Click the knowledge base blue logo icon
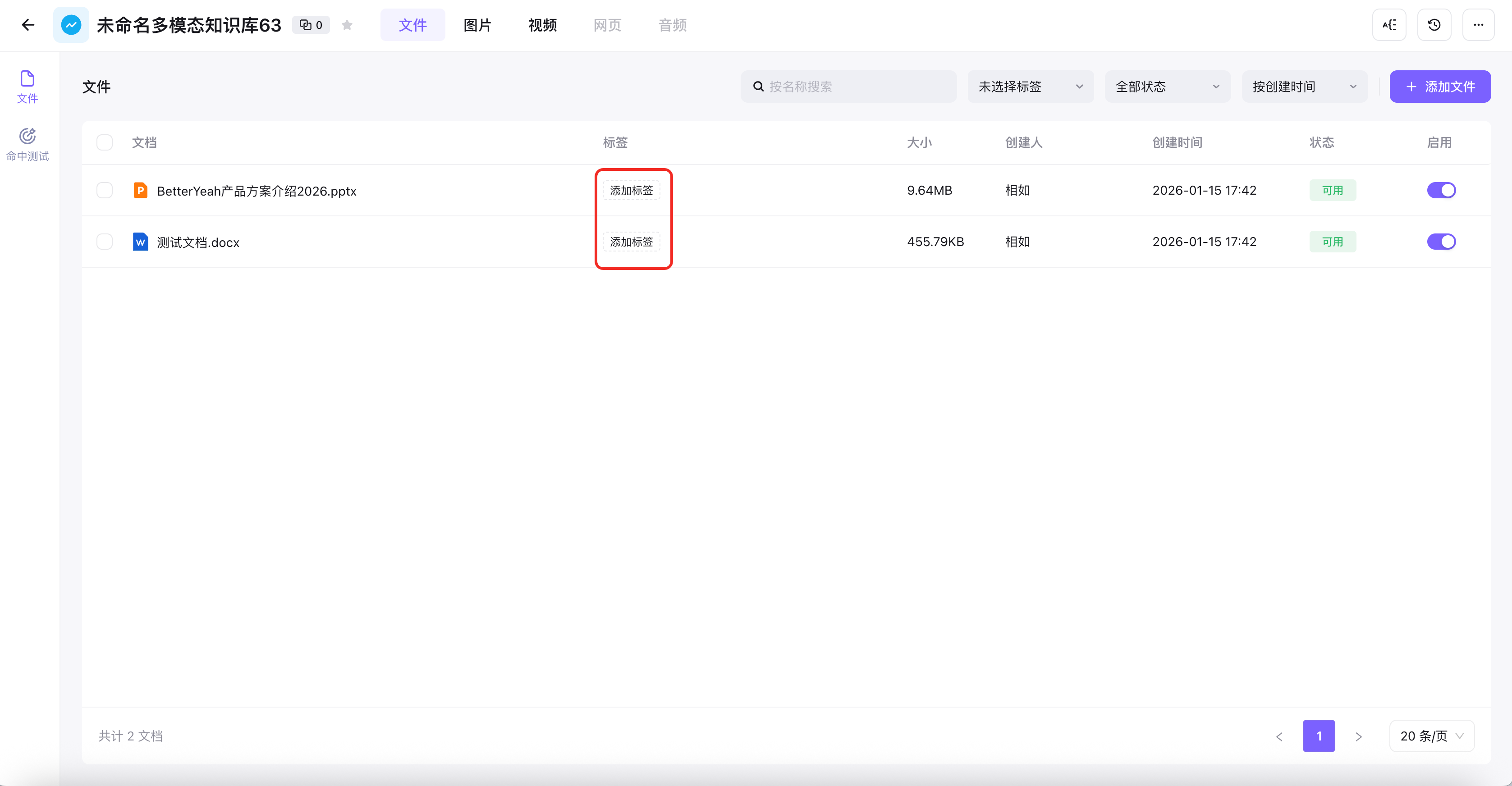The width and height of the screenshot is (1512, 786). pyautogui.click(x=71, y=25)
